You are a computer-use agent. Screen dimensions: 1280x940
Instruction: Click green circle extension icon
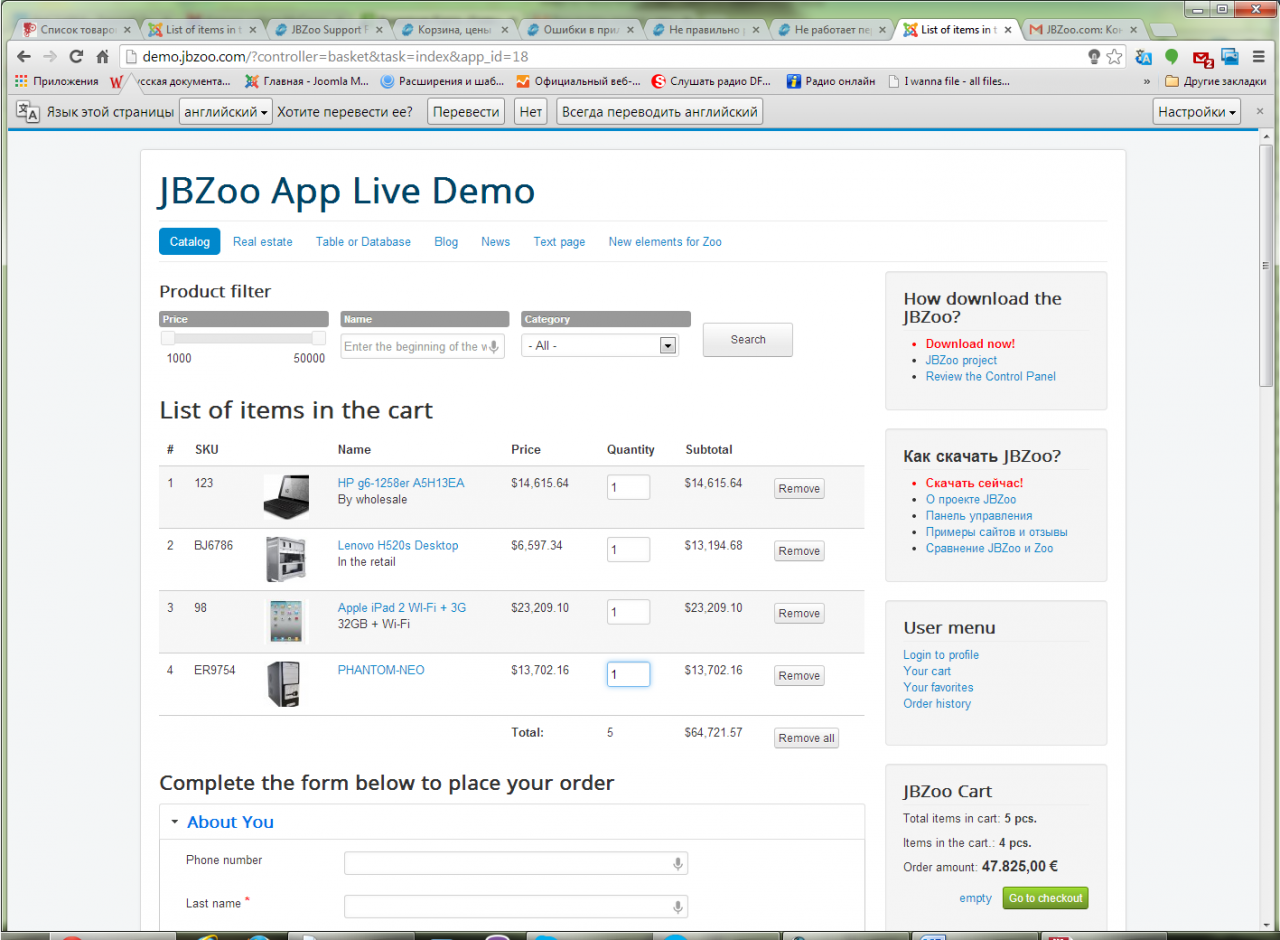pos(1171,57)
